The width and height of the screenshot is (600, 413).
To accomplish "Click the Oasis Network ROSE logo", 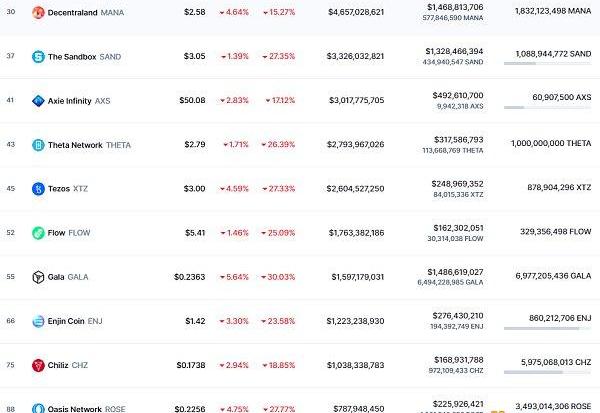I will pyautogui.click(x=38, y=408).
